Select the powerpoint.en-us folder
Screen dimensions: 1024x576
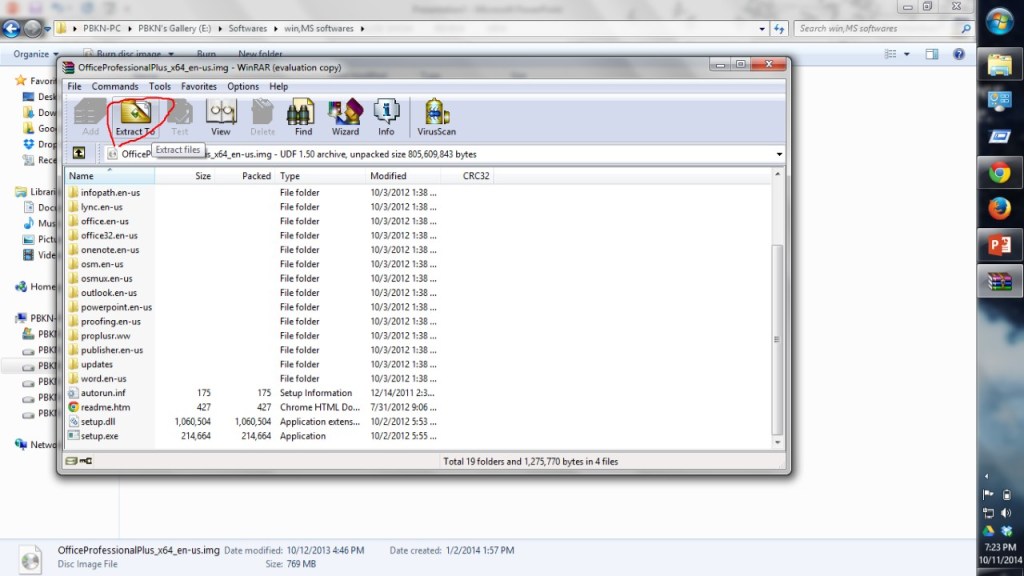tap(116, 307)
